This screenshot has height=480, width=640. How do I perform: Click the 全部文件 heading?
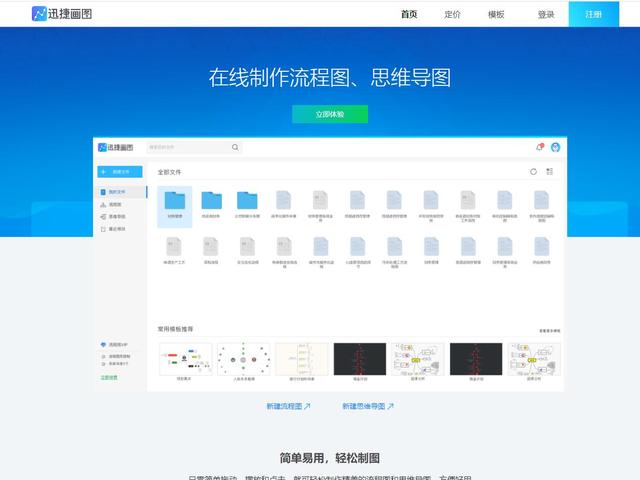[169, 172]
